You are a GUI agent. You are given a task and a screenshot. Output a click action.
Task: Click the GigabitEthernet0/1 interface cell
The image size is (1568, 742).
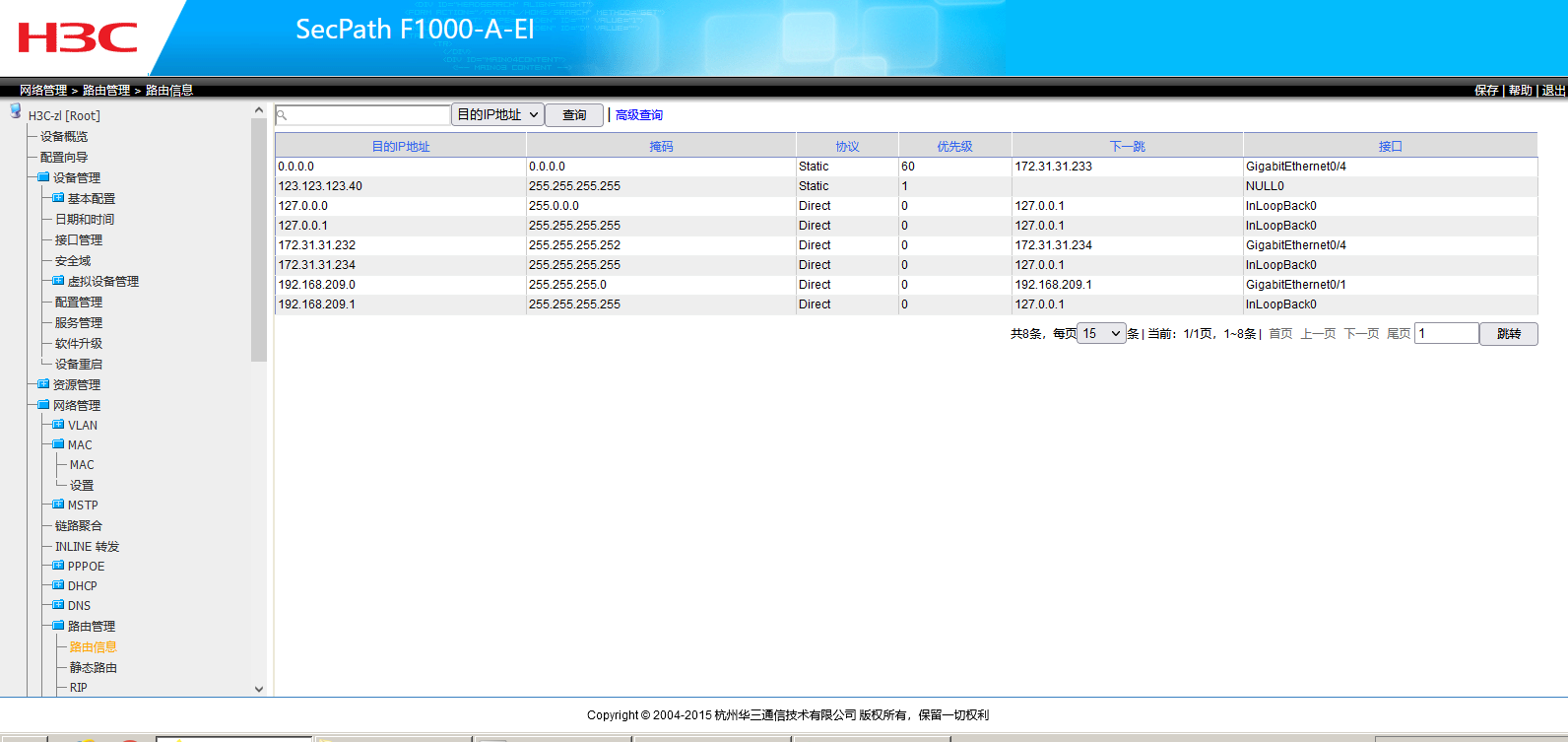pyautogui.click(x=1391, y=285)
